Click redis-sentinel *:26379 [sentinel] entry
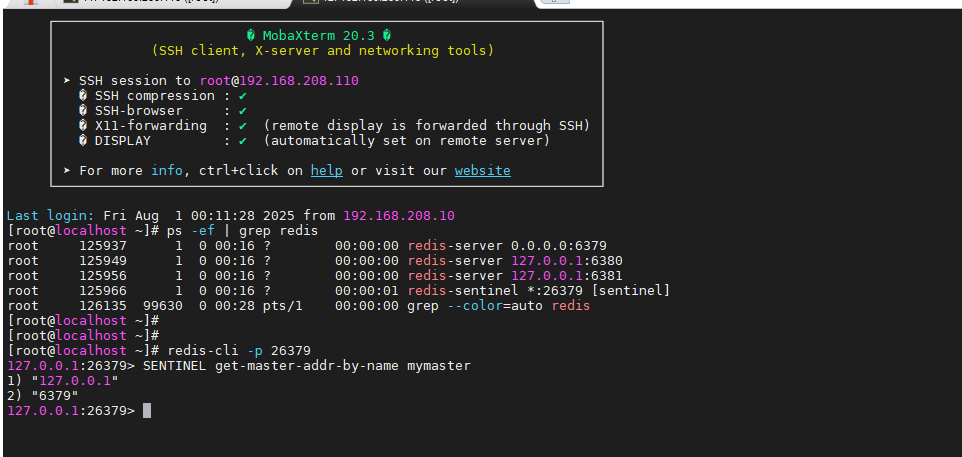The height and width of the screenshot is (457, 962). click(x=539, y=291)
